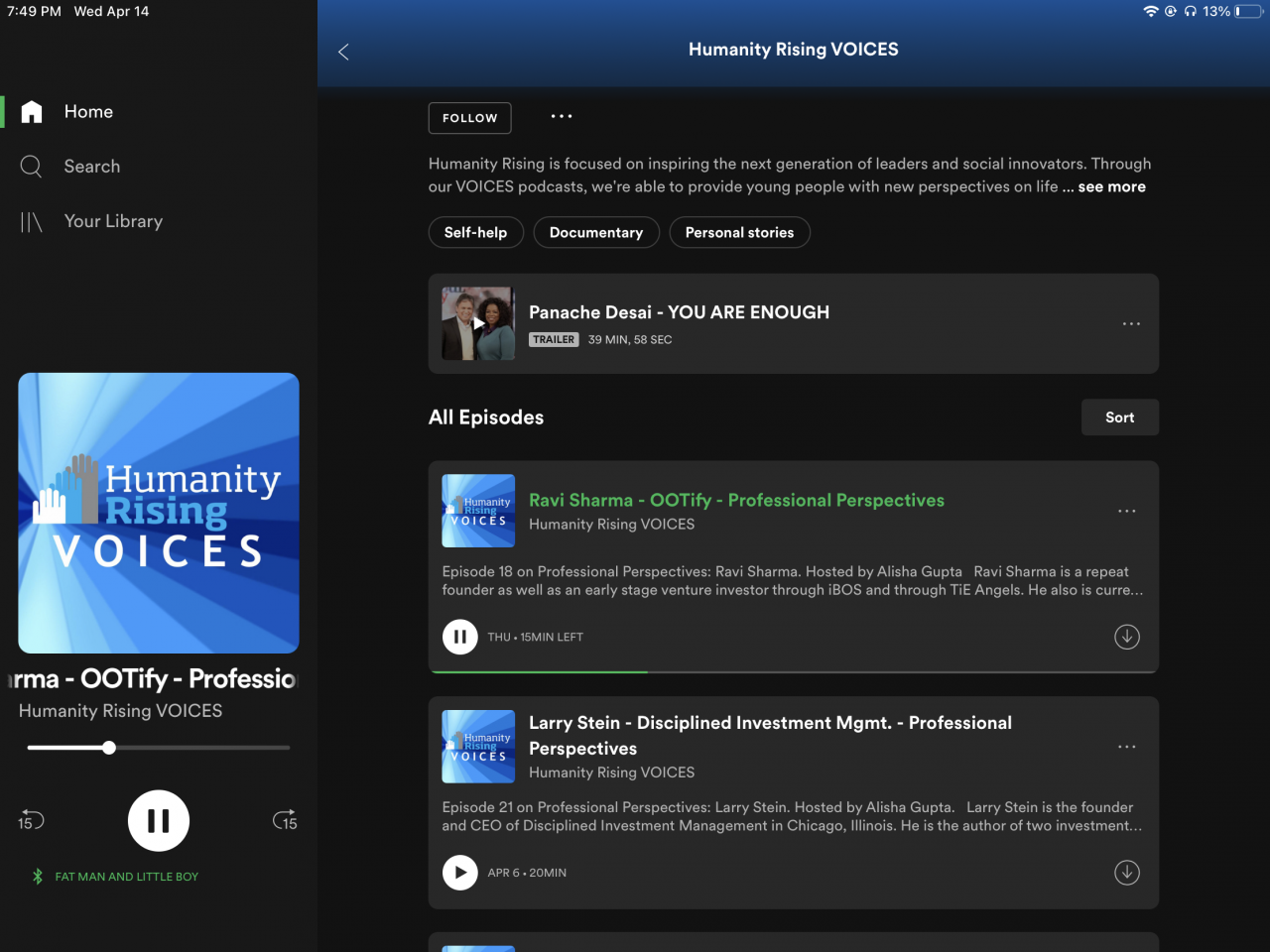Viewport: 1270px width, 952px height.
Task: Open the Ravi Sharma episode cover thumbnail
Action: 478,511
